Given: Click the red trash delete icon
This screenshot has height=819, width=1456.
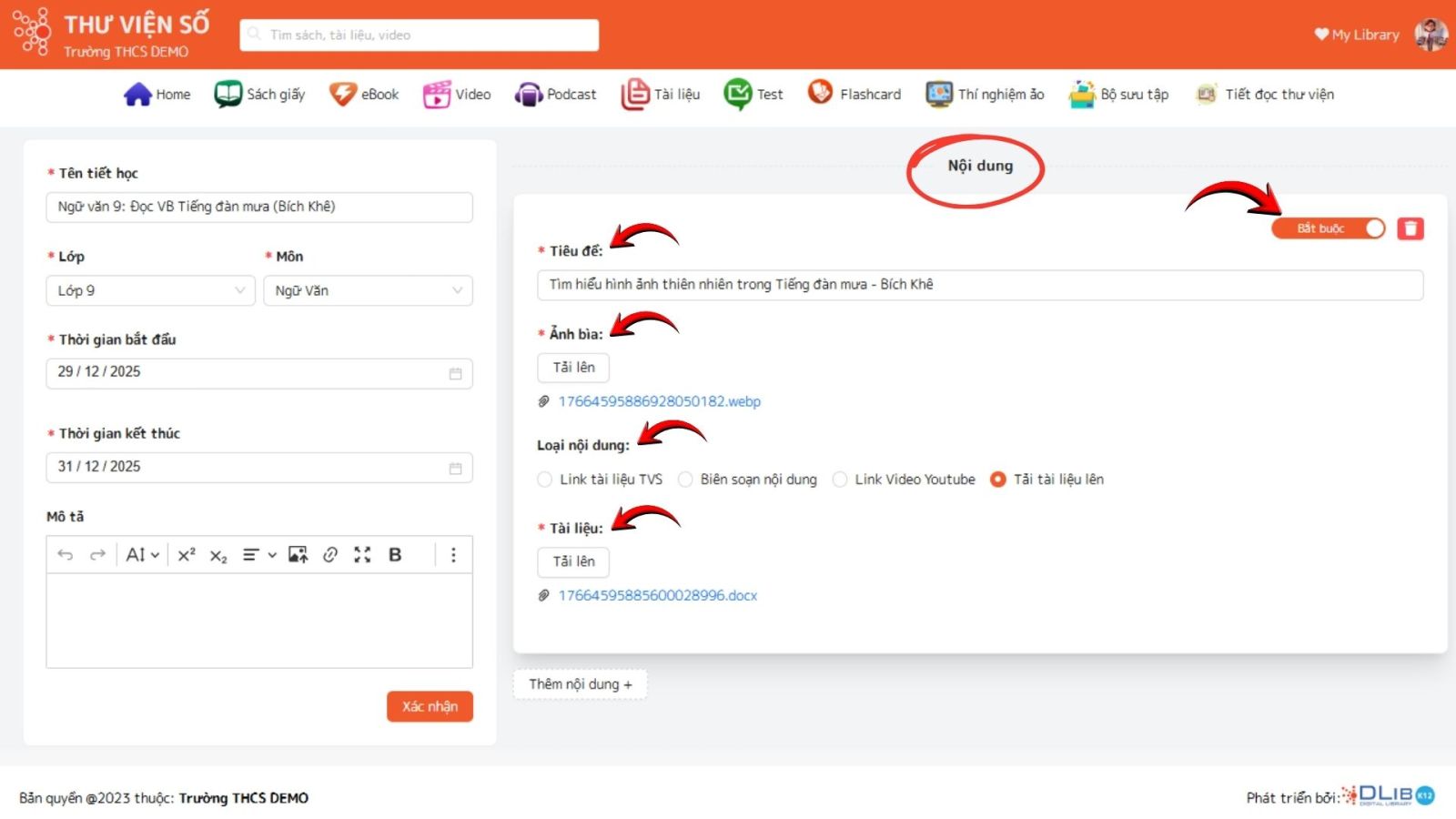Looking at the screenshot, I should pyautogui.click(x=1410, y=228).
